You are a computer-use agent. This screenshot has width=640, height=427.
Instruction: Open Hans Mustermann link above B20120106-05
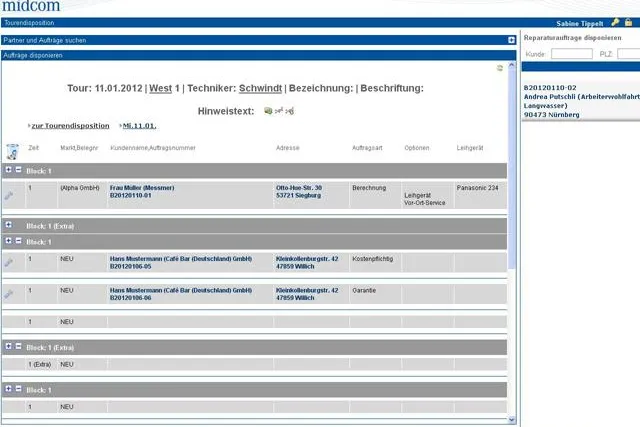click(x=181, y=259)
